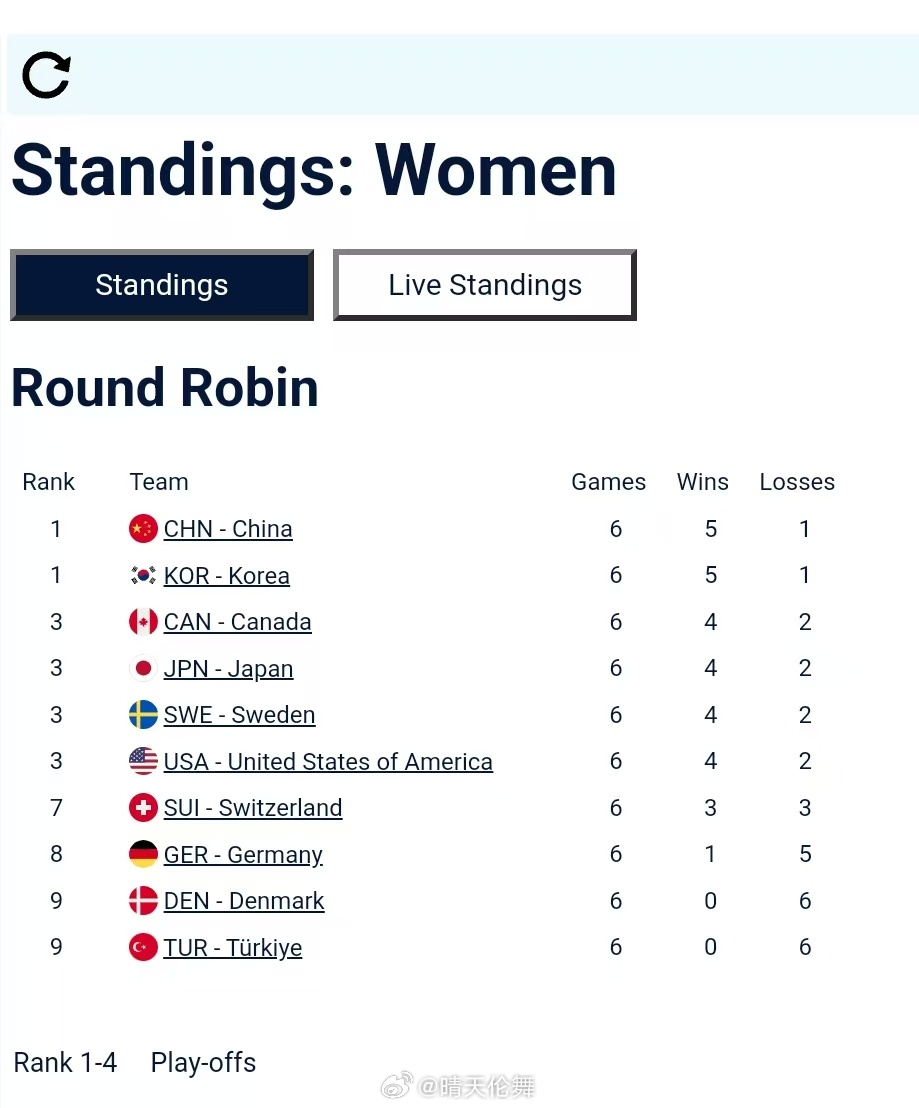
Task: Click the refresh icon at top
Action: coord(46,75)
